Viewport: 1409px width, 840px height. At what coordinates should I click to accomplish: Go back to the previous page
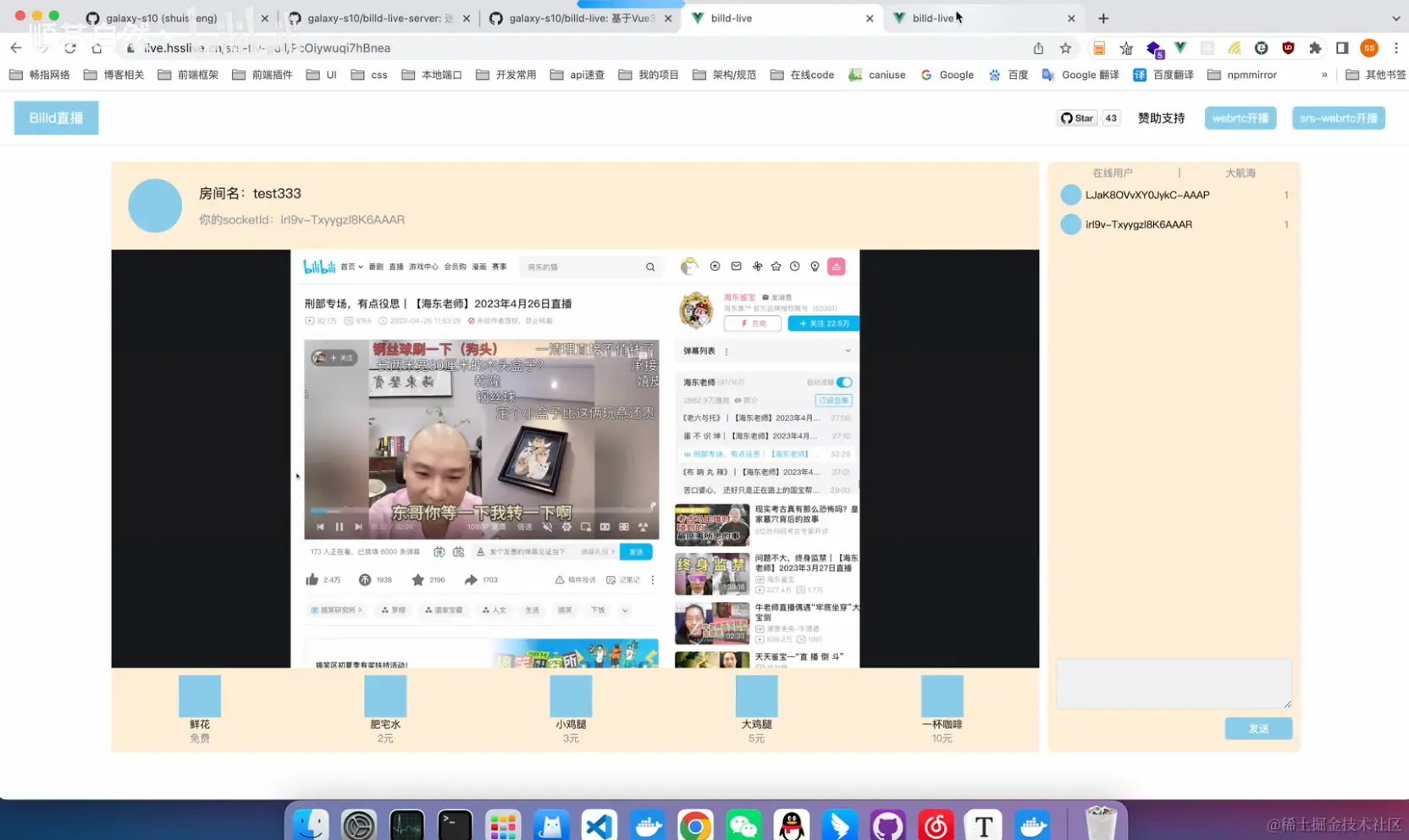point(16,48)
